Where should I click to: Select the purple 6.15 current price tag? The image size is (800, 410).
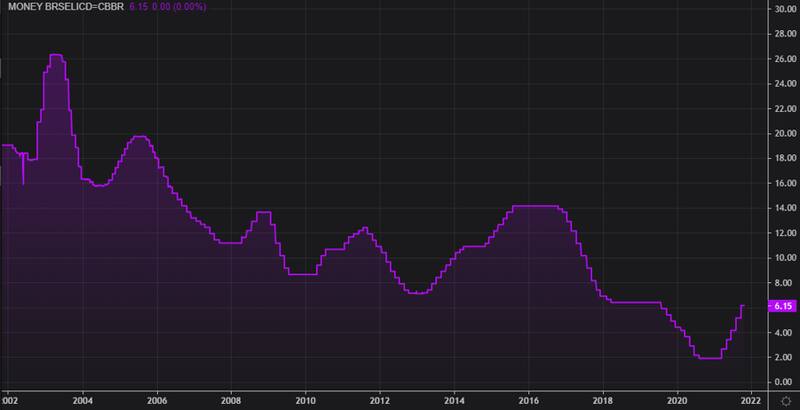[782, 306]
